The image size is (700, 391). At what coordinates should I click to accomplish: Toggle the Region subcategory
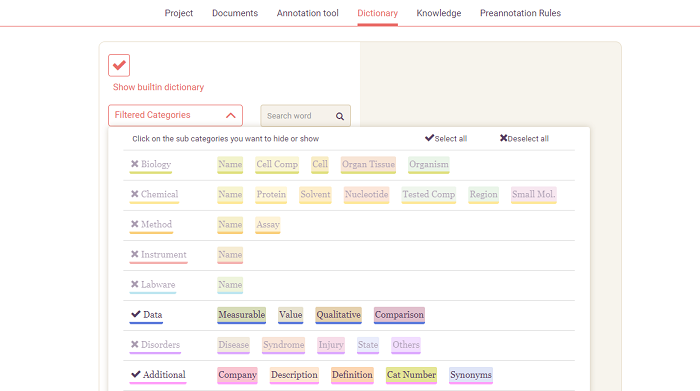[483, 195]
